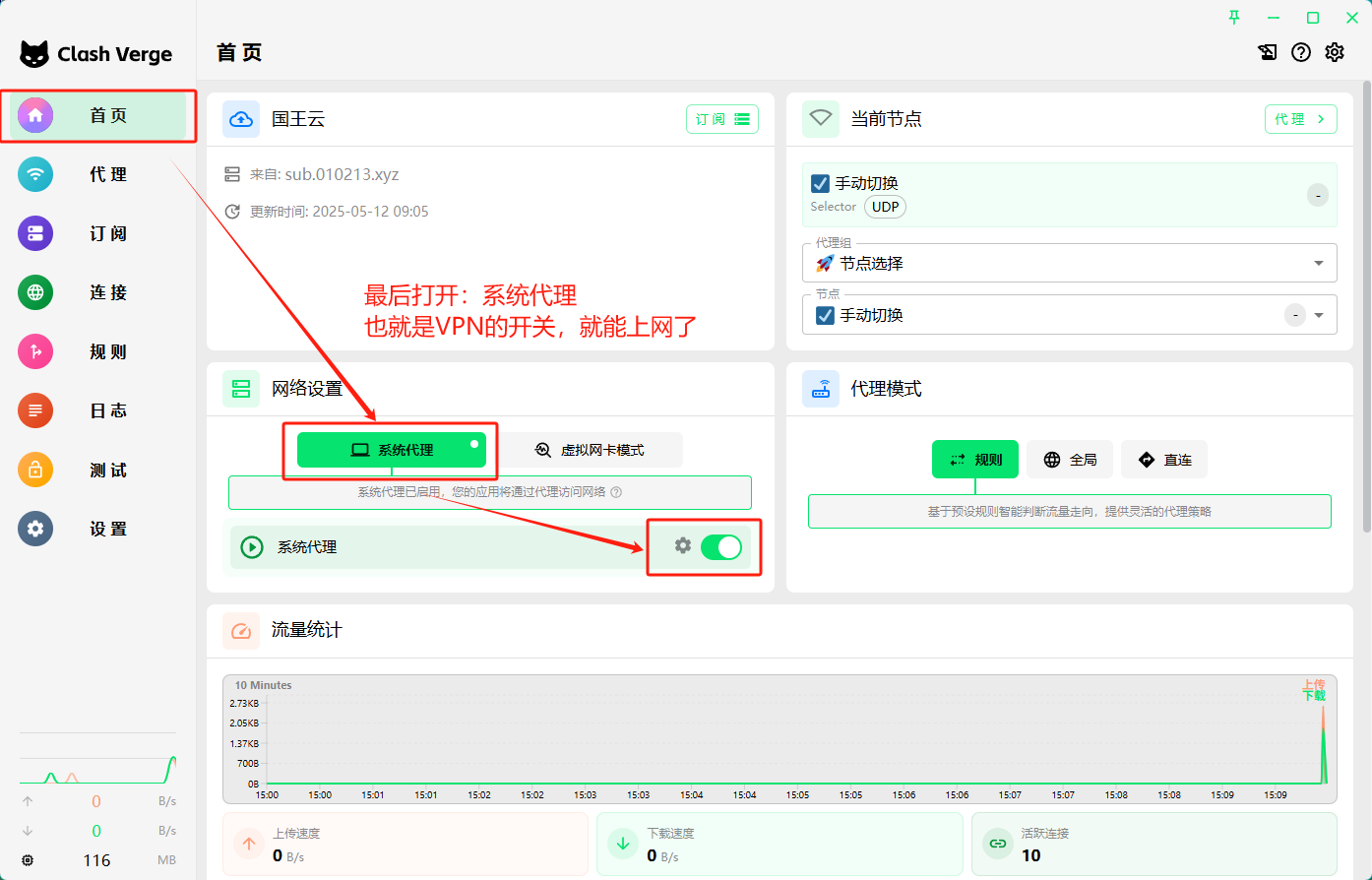
Task: Open system proxy gear settings icon
Action: (x=682, y=545)
